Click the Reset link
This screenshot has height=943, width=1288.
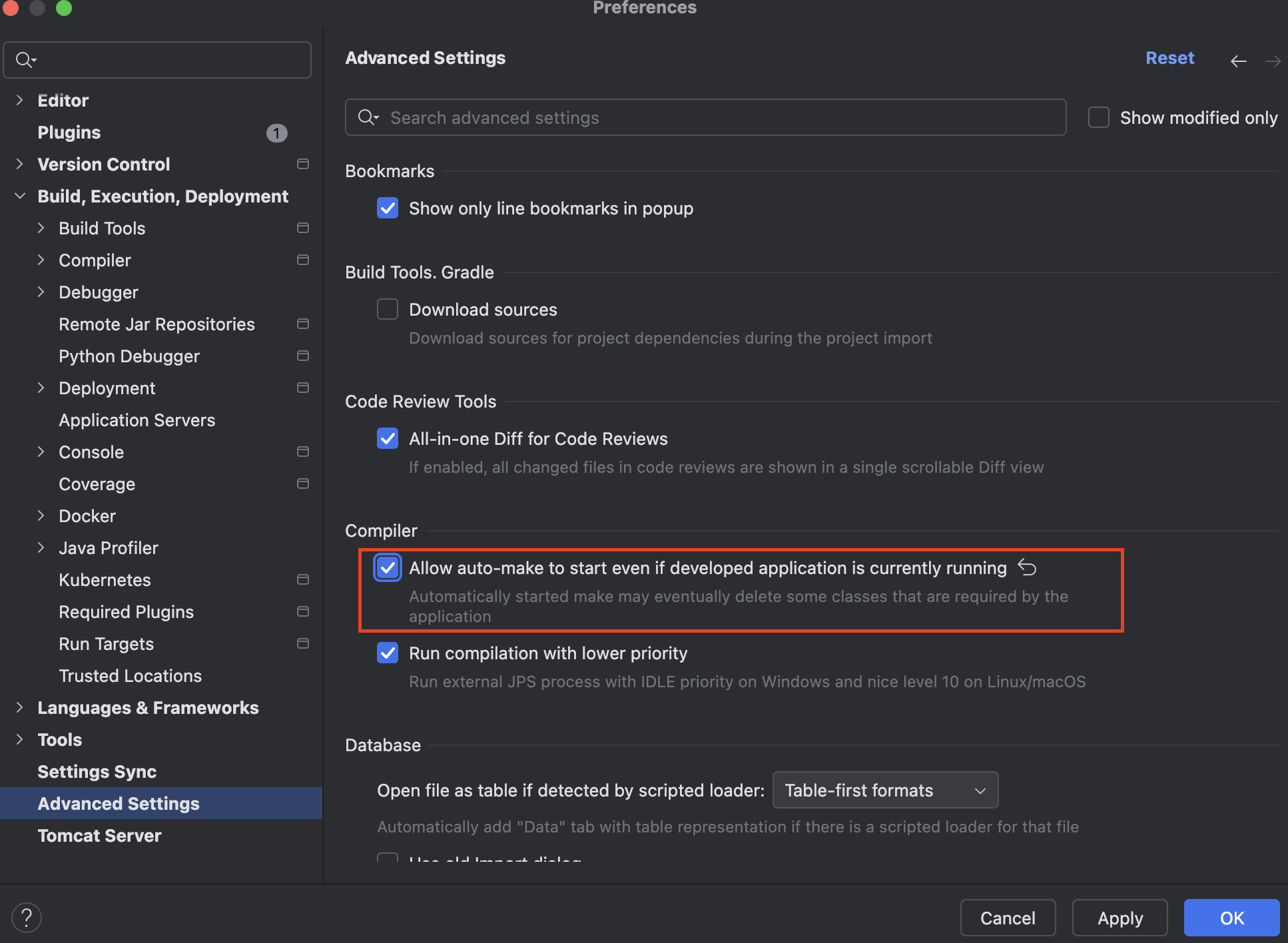(x=1169, y=58)
